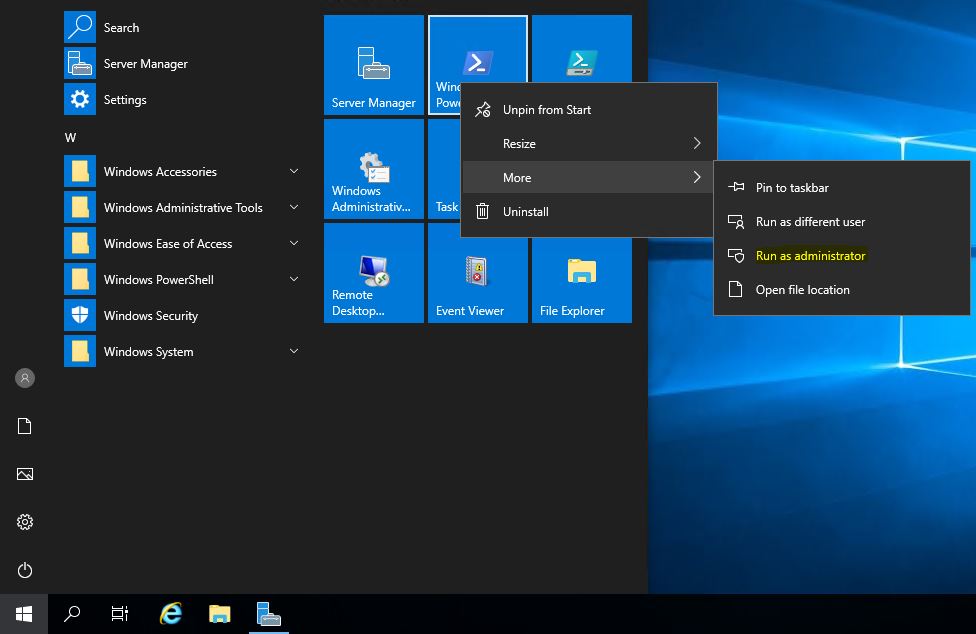Open Settings gear in the Start sidebar
976x634 pixels.
coord(25,522)
